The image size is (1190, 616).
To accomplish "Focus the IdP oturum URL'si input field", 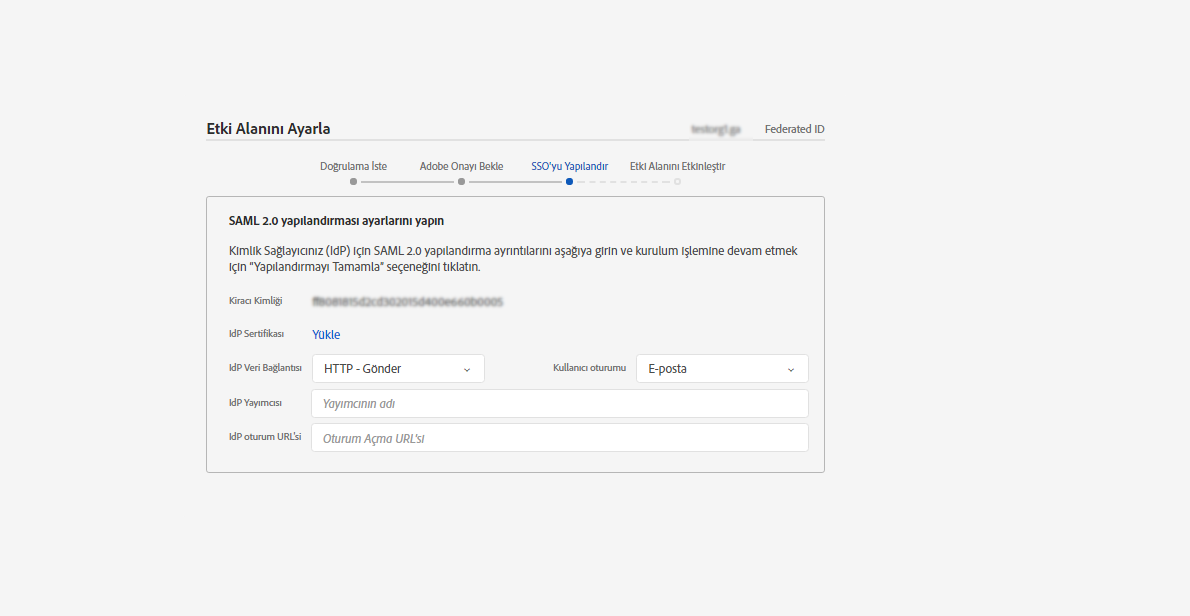I will [x=560, y=438].
